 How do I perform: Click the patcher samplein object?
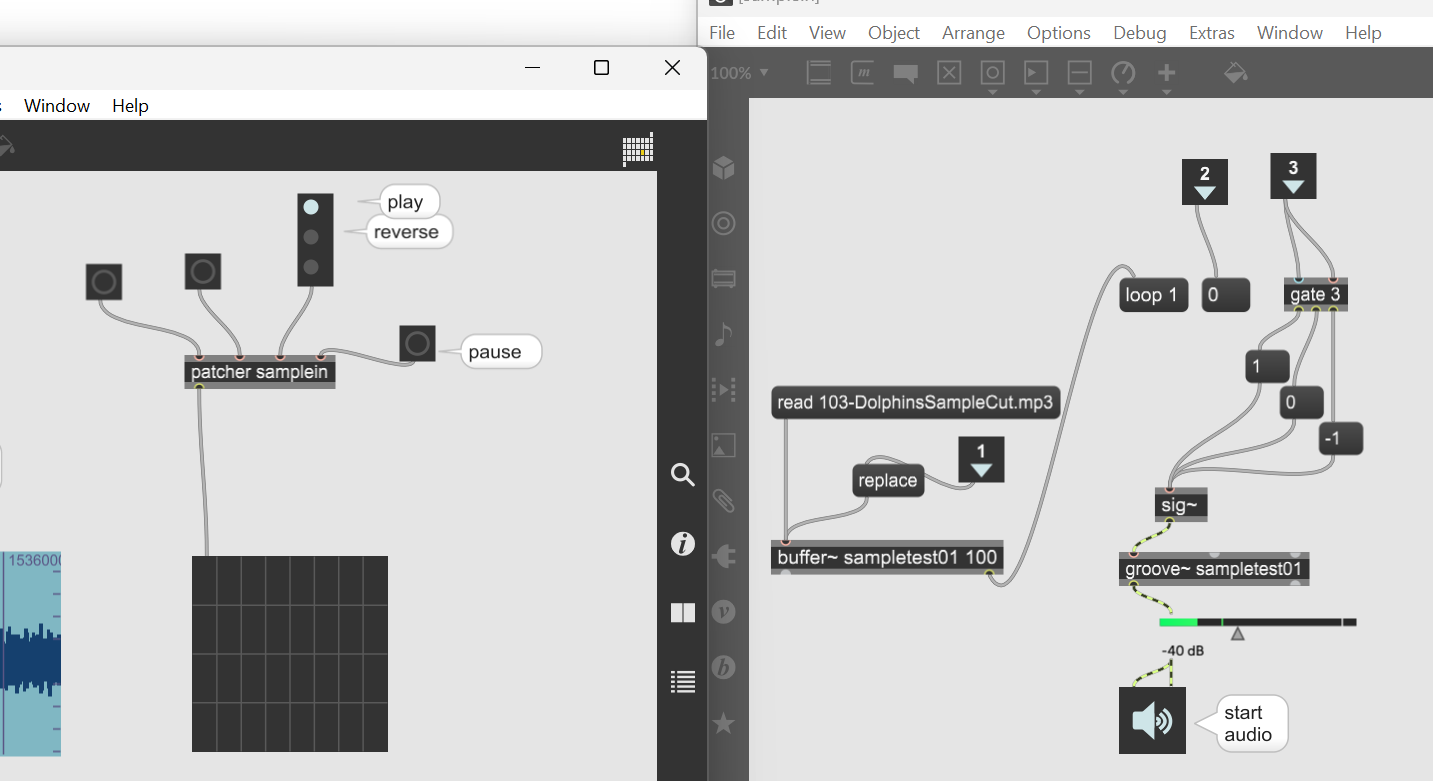point(259,372)
